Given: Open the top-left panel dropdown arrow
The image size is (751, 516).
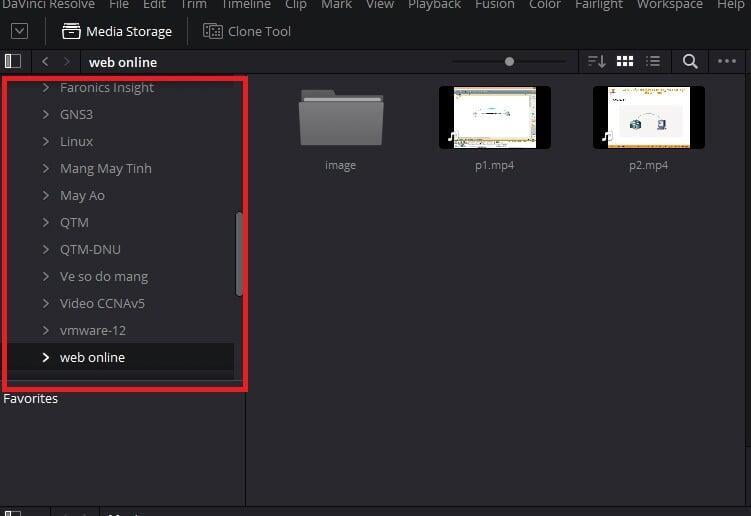Looking at the screenshot, I should click(19, 31).
